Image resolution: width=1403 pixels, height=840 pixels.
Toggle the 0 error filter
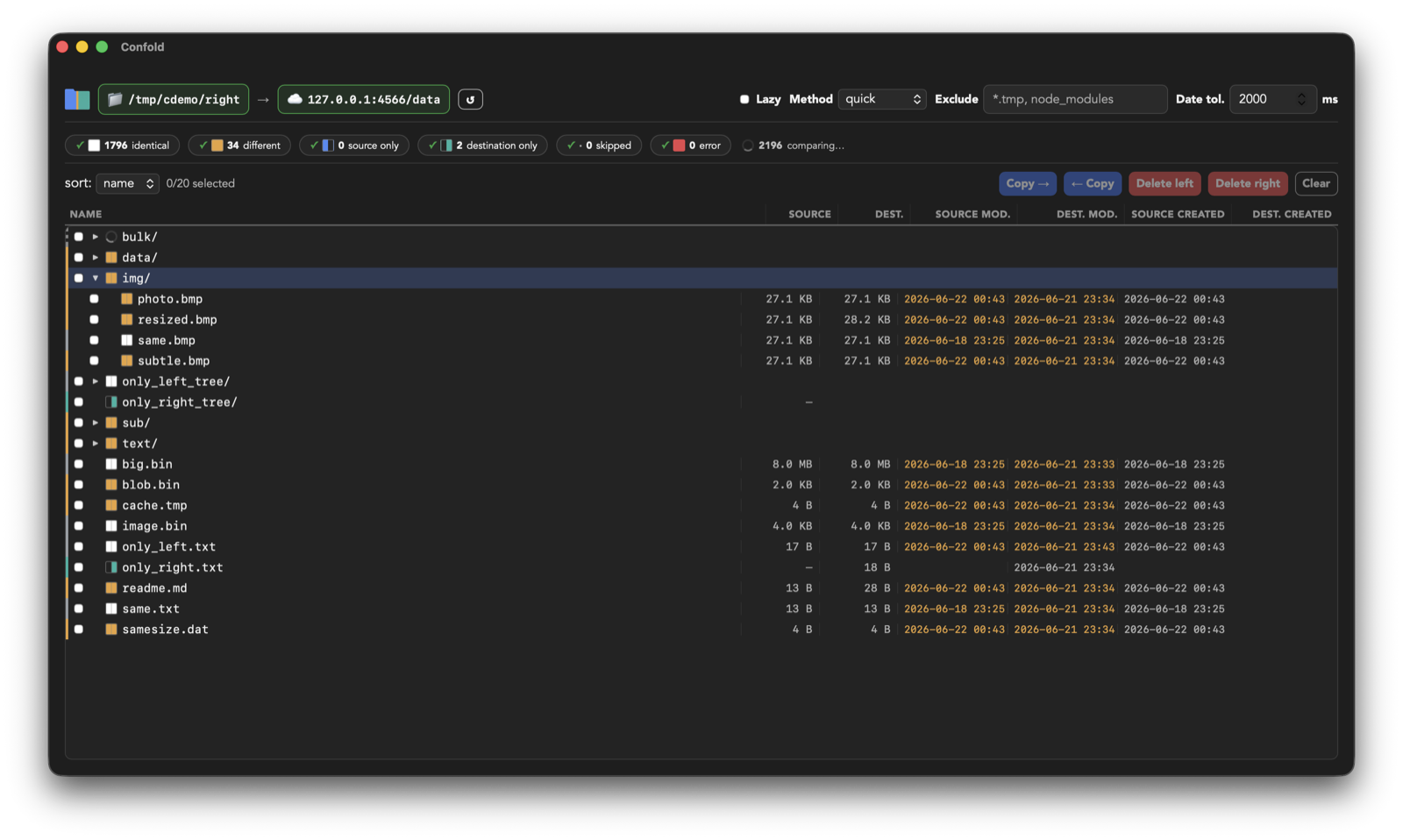point(691,146)
